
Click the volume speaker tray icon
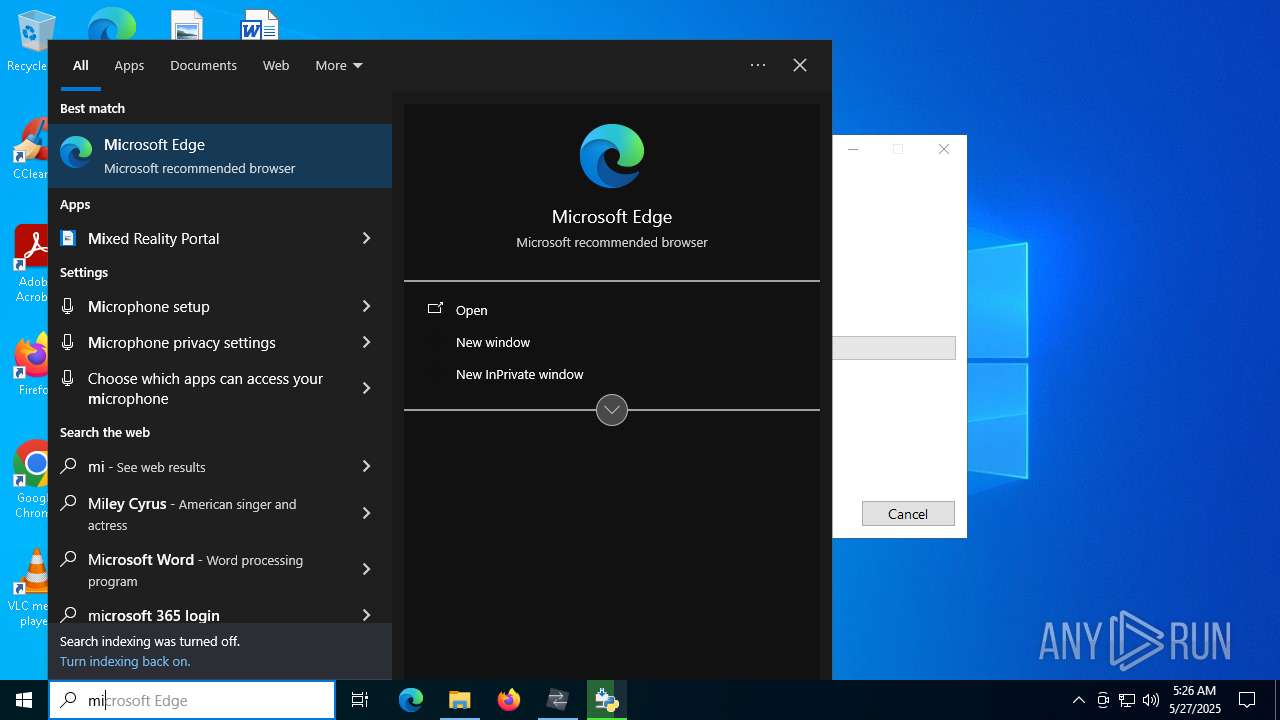coord(1151,700)
